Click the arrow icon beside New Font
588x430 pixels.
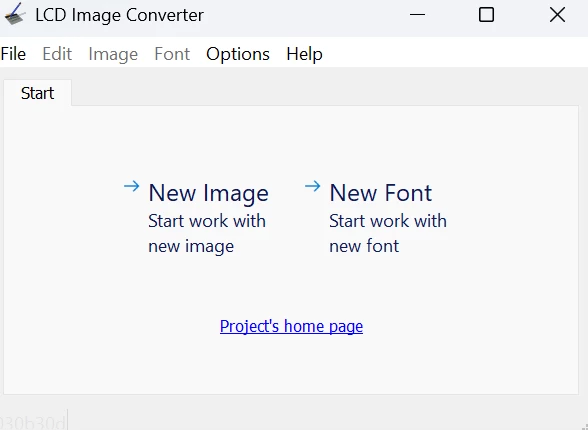point(313,186)
